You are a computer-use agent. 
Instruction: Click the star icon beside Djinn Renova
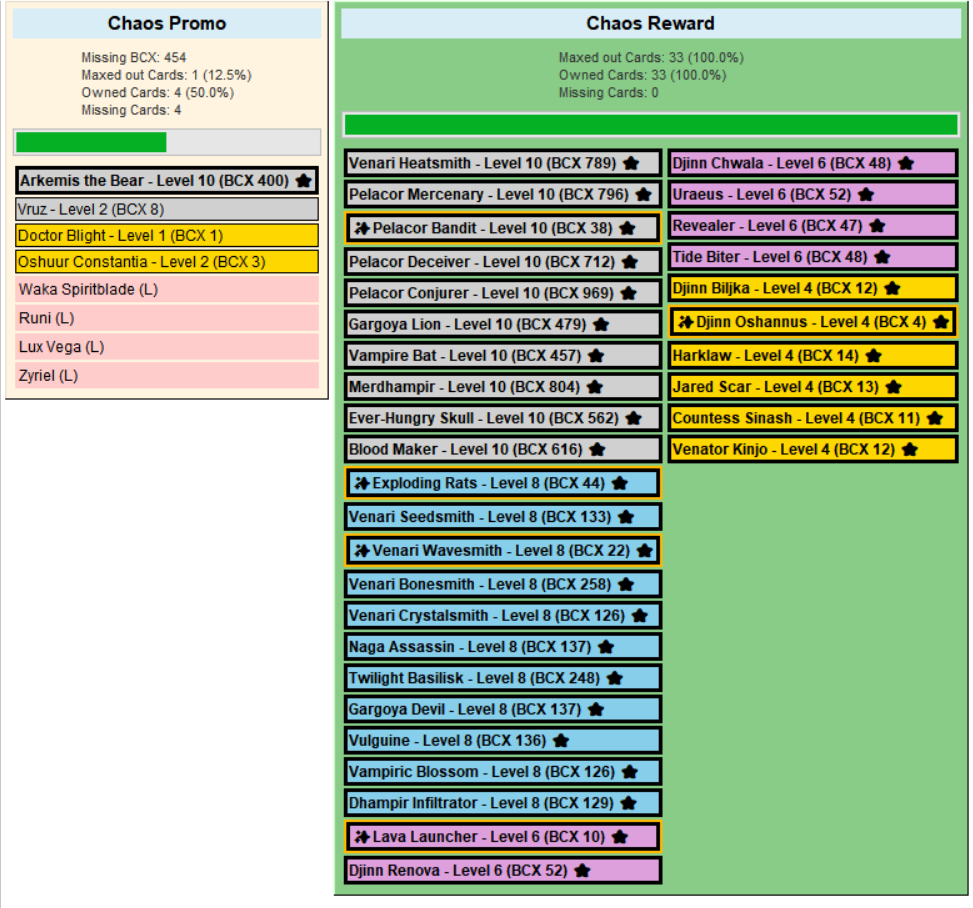[582, 870]
